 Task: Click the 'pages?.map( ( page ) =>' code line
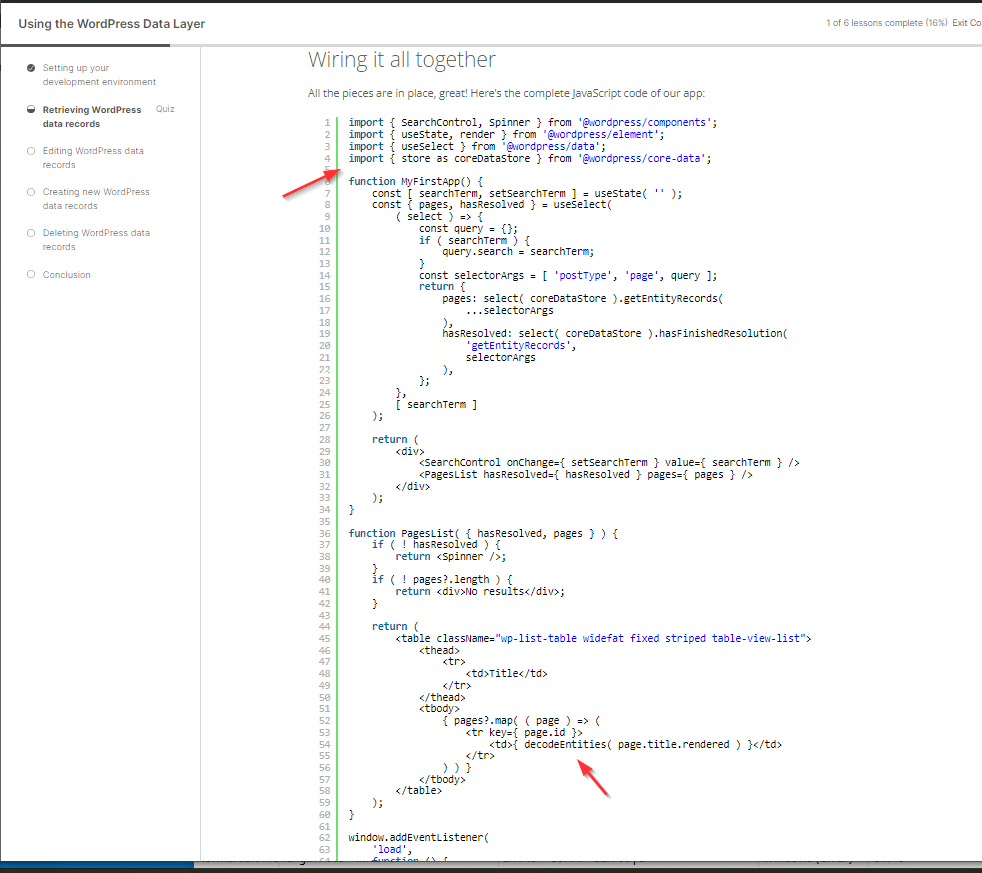coord(521,721)
